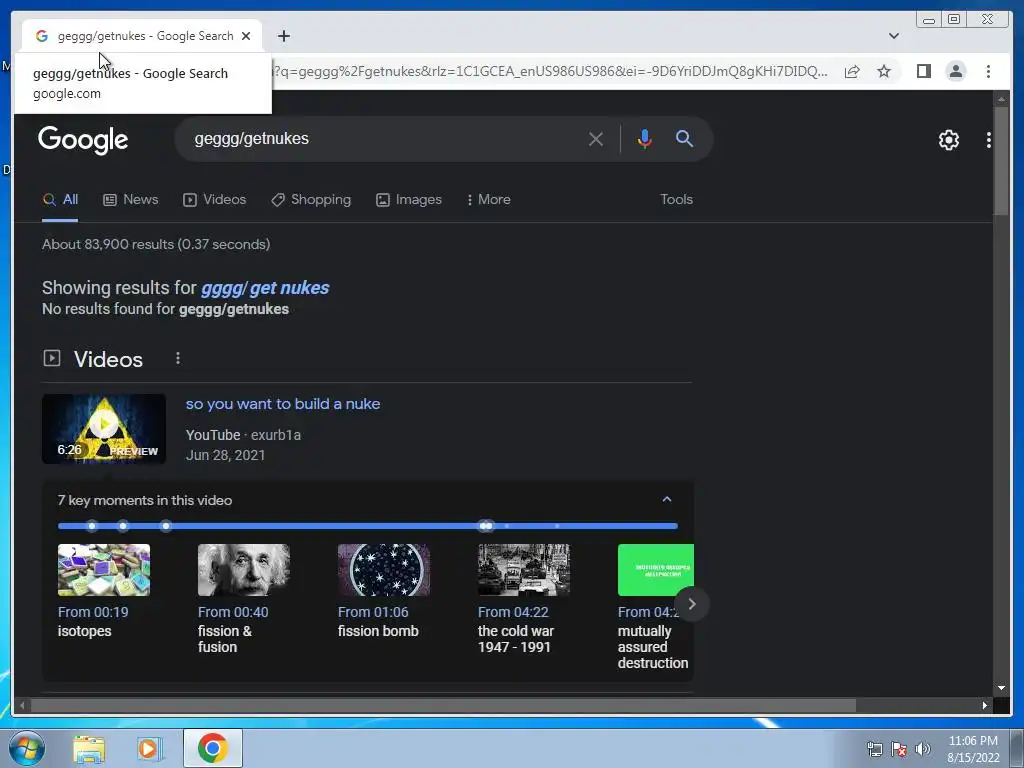Click 'Jun 28, 2021' date text
Viewport: 1024px width, 768px height.
225,455
